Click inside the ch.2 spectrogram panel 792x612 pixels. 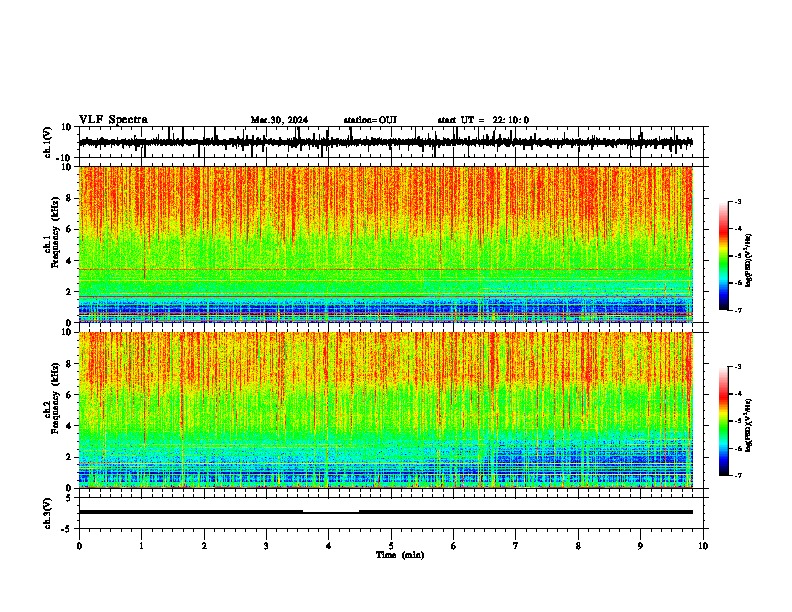coord(386,410)
